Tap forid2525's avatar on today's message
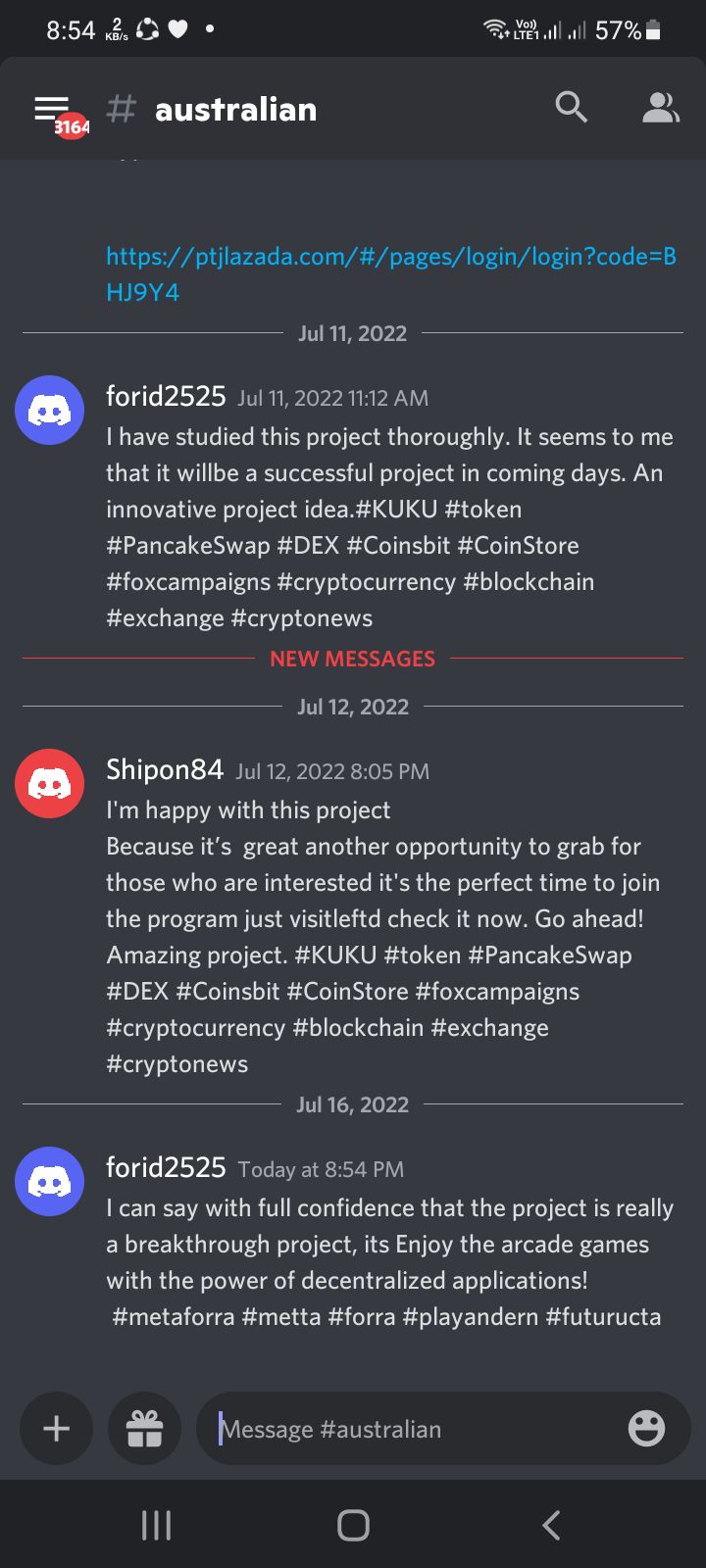 (x=49, y=1181)
